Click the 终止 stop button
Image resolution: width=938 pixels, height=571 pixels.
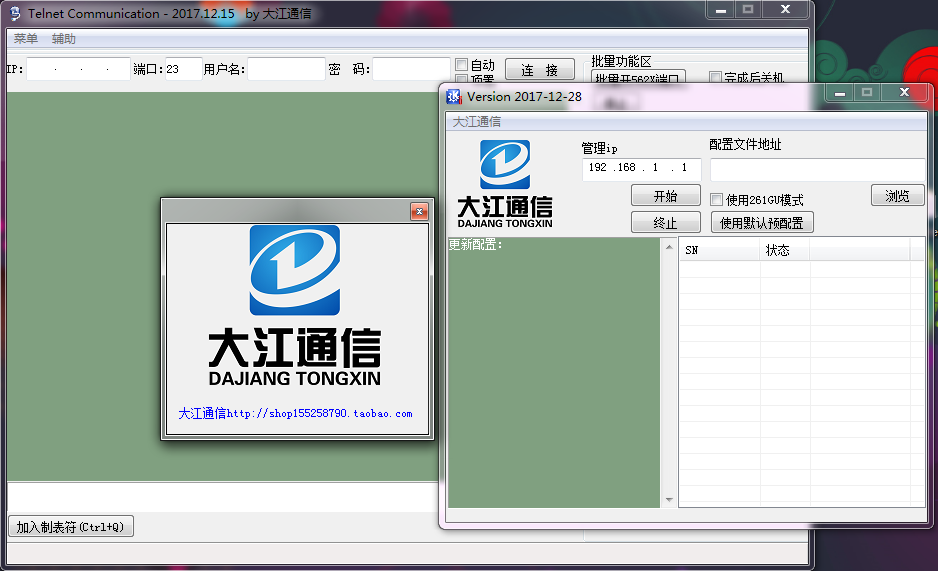(x=665, y=222)
